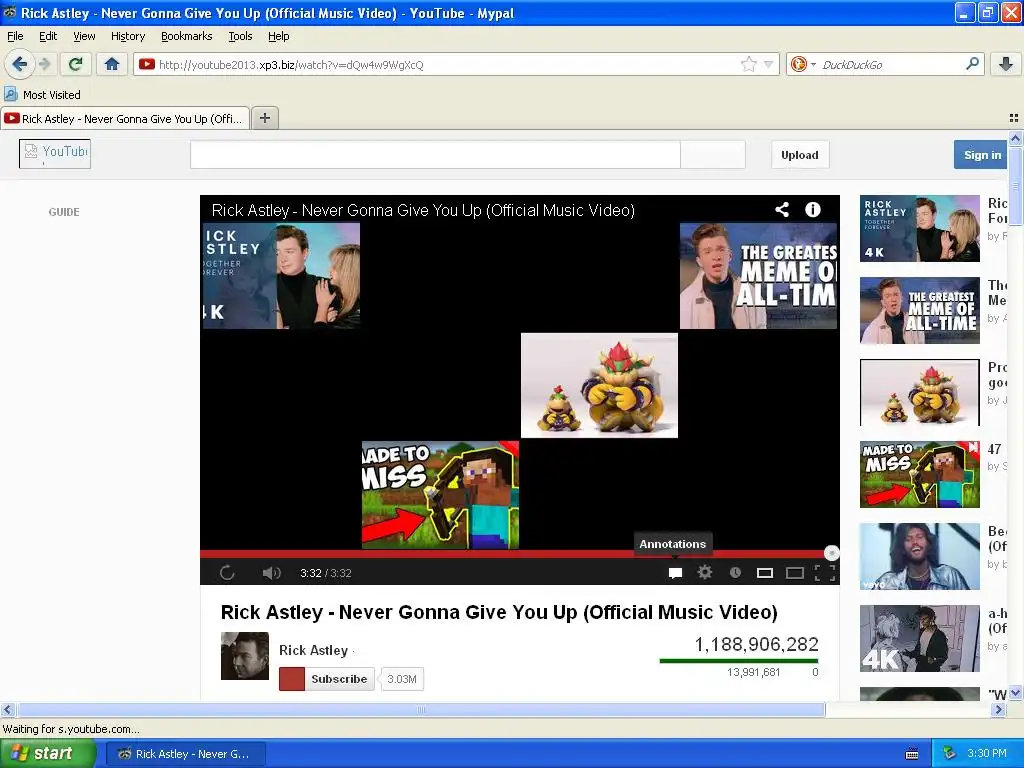Click the 3.03M subscriber count
Image resolution: width=1024 pixels, height=768 pixels.
(x=402, y=679)
